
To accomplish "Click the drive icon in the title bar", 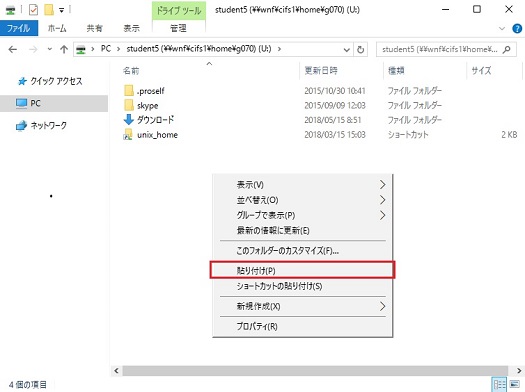I will (10, 10).
